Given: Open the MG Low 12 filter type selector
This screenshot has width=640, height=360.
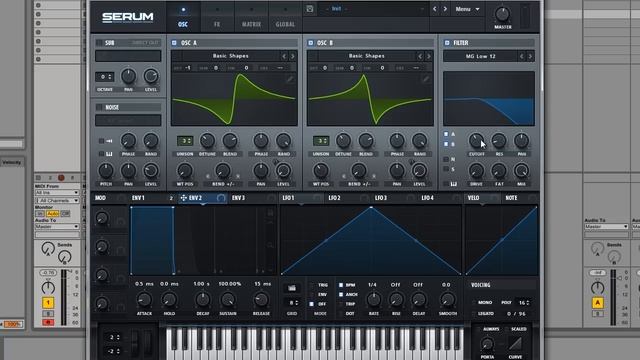Looking at the screenshot, I should point(480,56).
